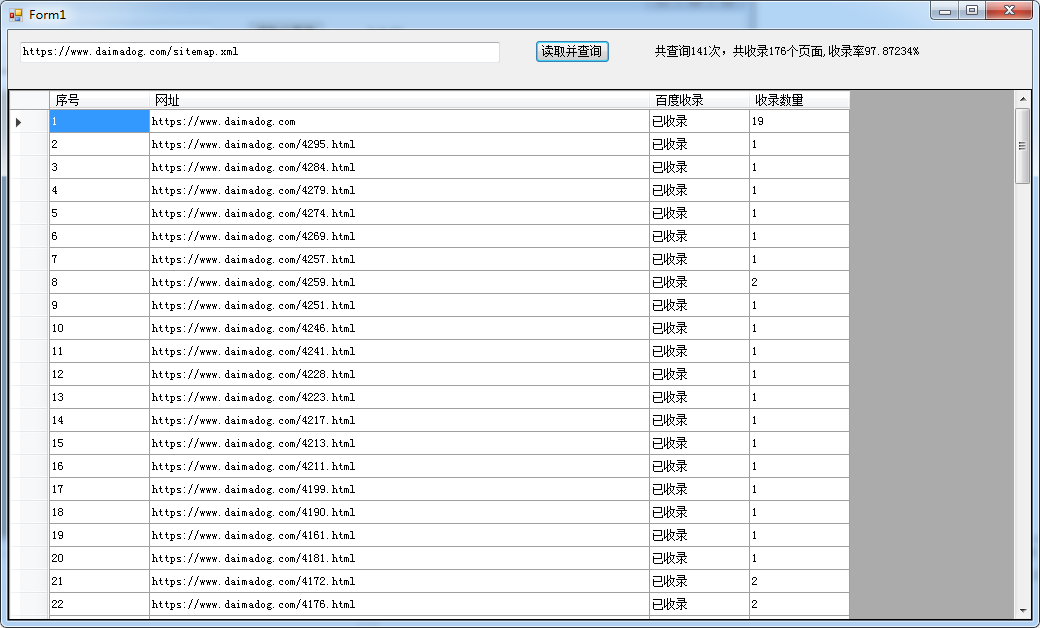Select URL cell 4172.html
The image size is (1040, 628).
coord(399,581)
